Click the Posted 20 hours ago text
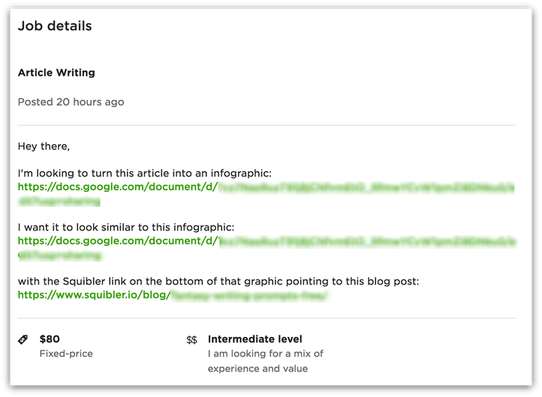The image size is (542, 397). (x=71, y=102)
